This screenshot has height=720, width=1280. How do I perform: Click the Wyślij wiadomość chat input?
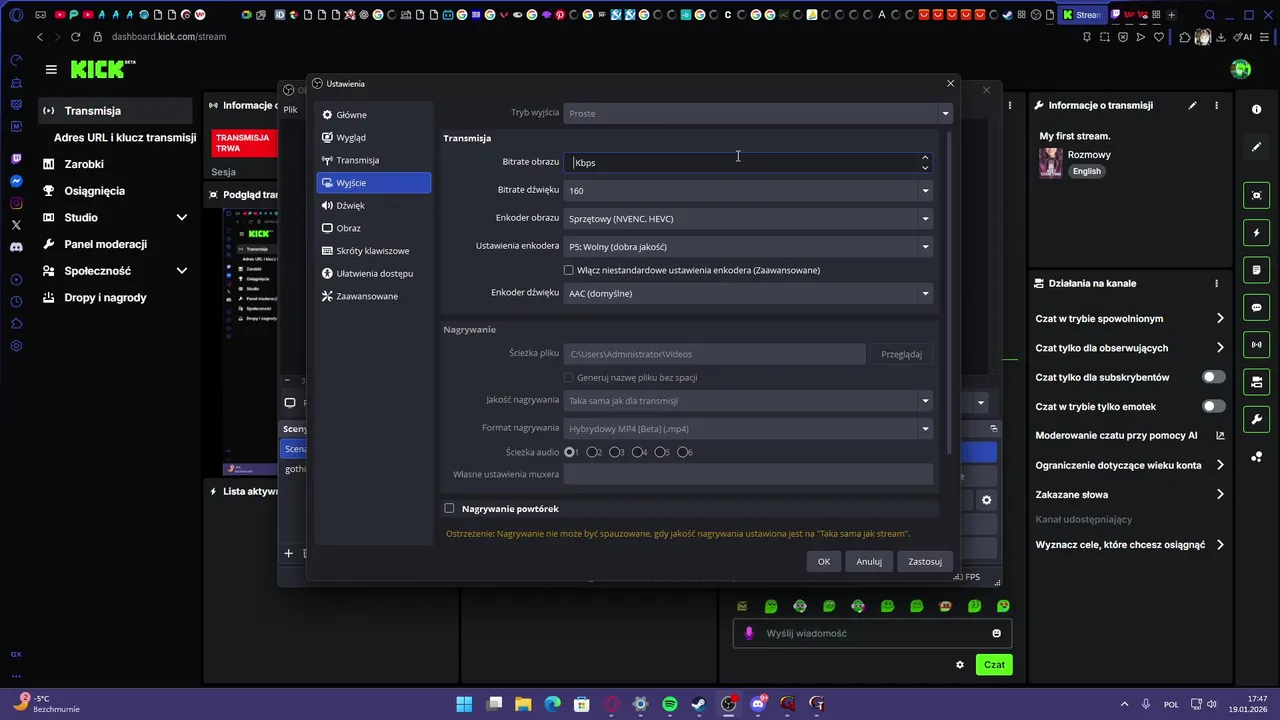coord(870,633)
